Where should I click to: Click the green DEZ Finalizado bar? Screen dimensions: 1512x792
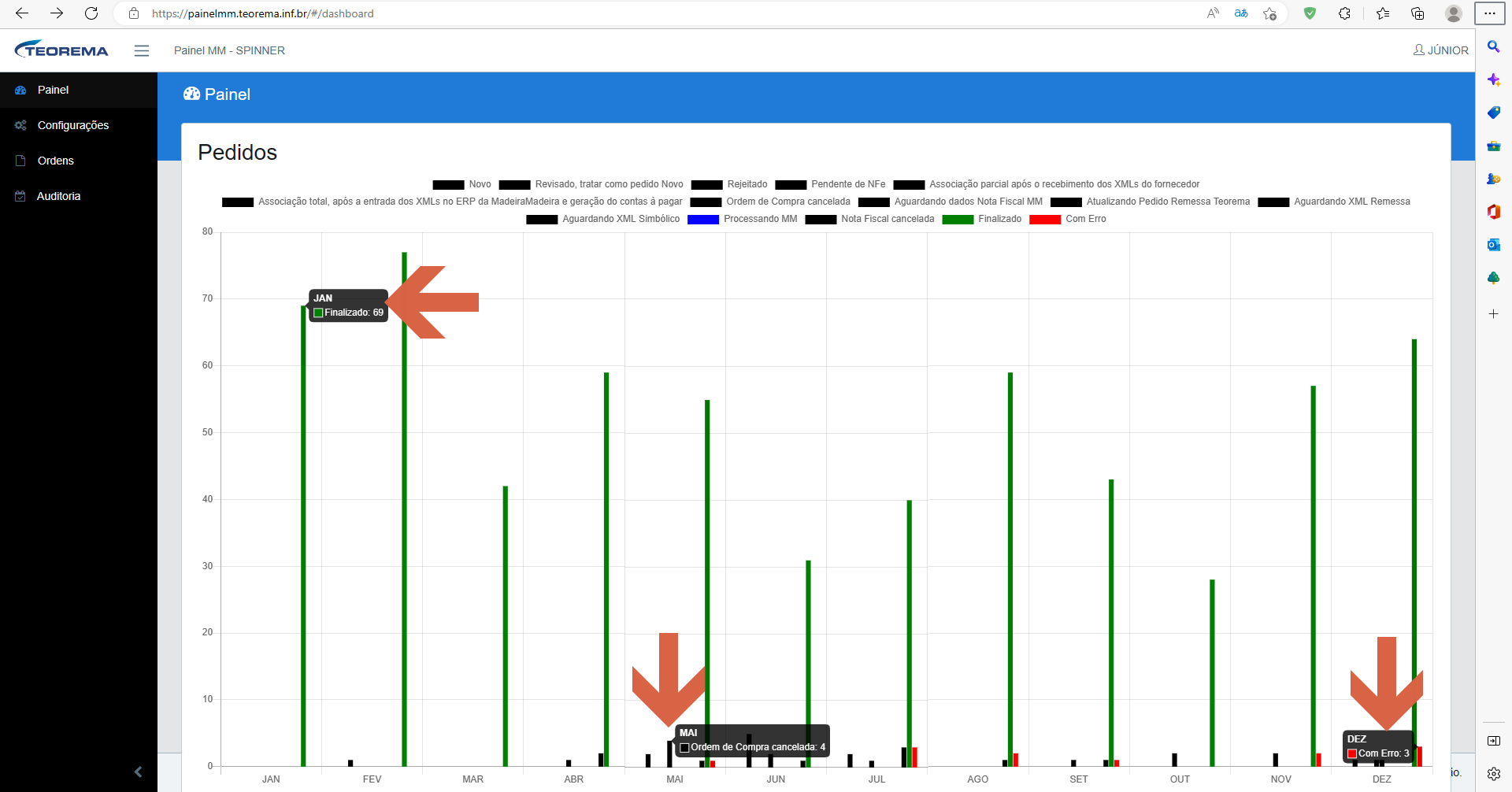[1414, 553]
